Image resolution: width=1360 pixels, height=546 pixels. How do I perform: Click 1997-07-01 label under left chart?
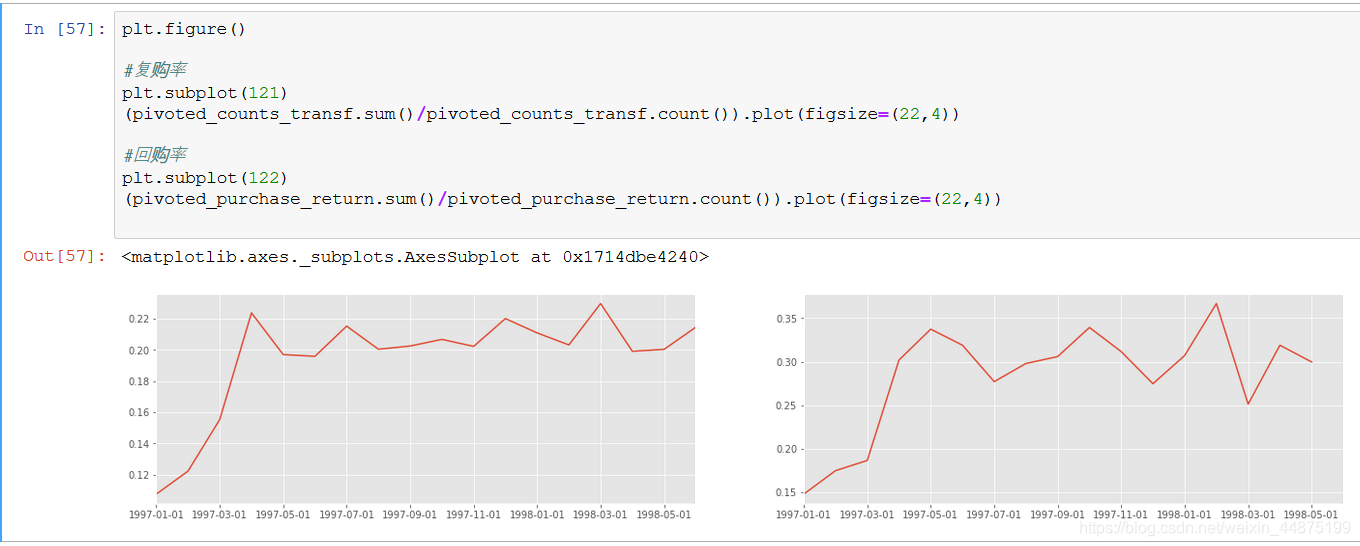click(x=347, y=515)
